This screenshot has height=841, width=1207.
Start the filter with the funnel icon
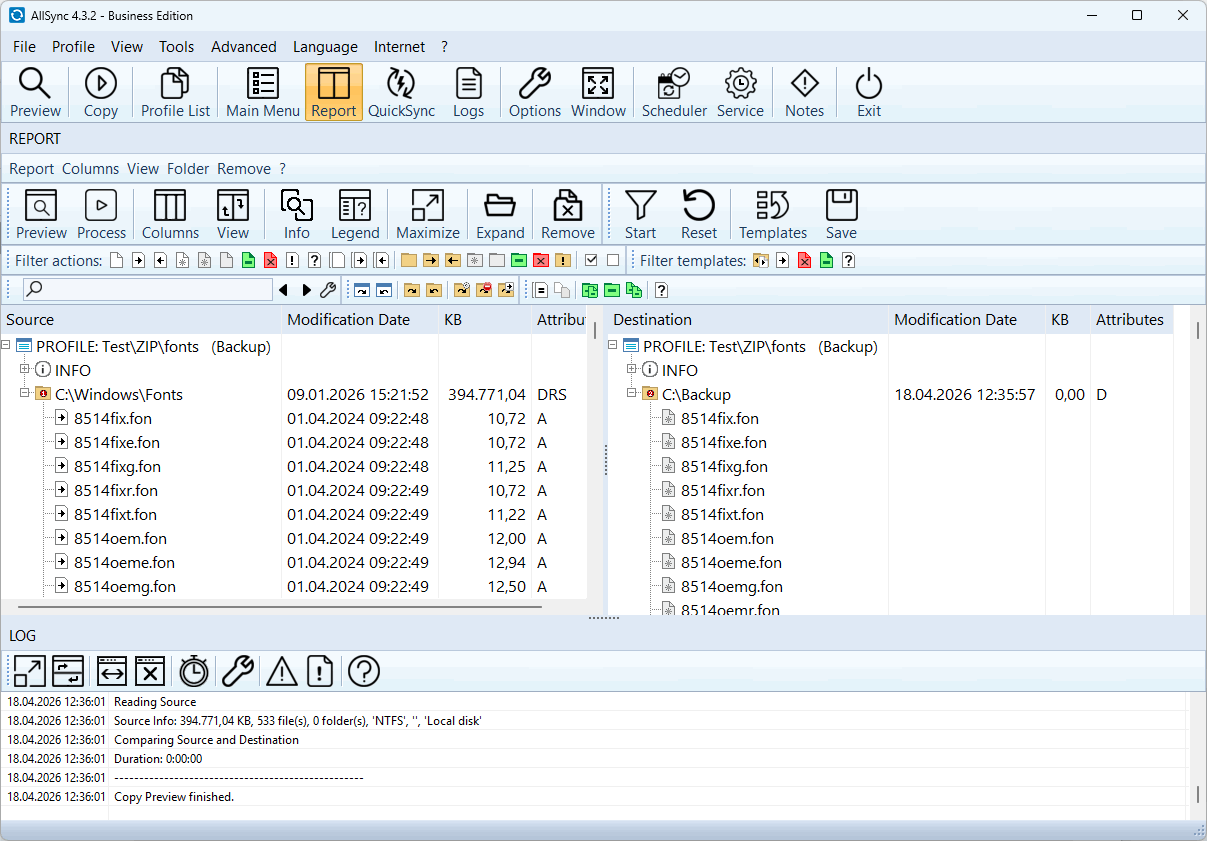(640, 215)
